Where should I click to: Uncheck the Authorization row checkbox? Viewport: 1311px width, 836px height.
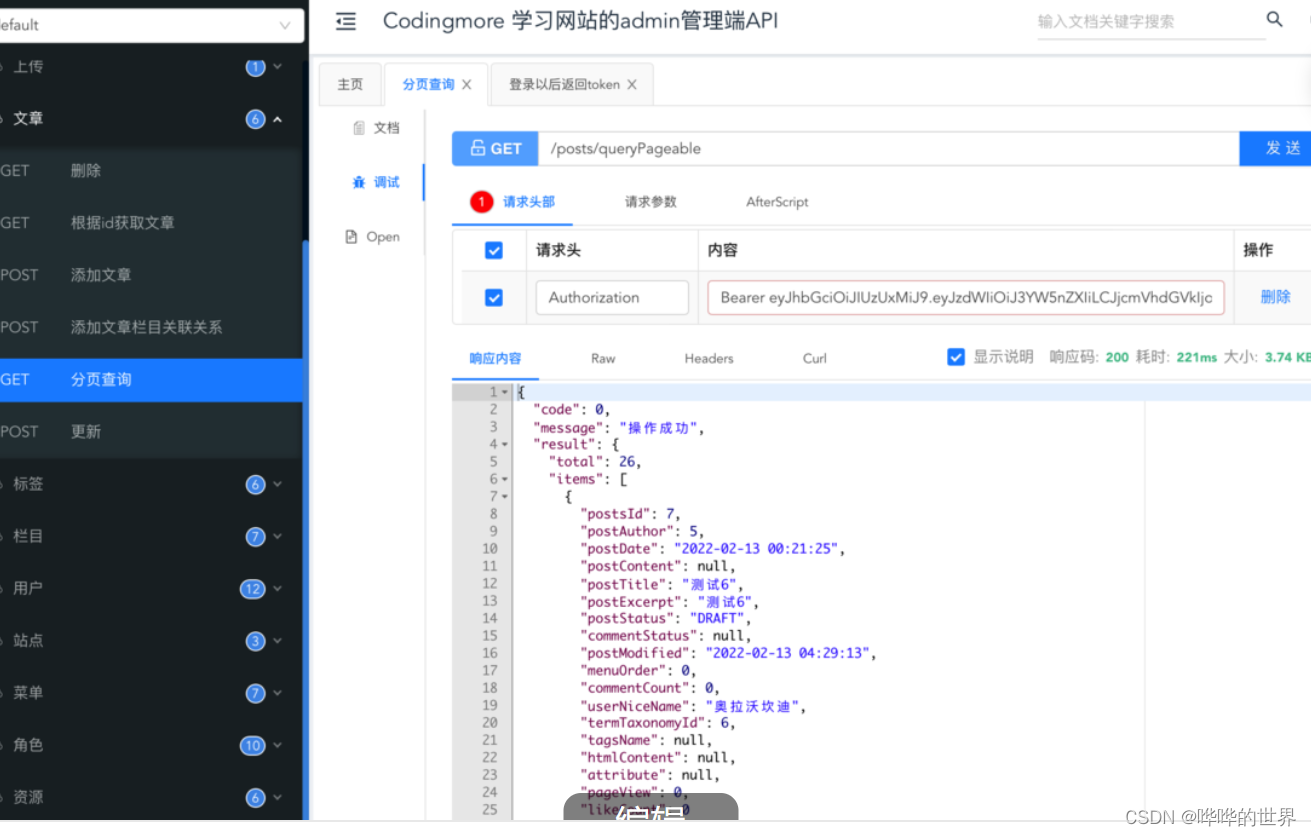(x=494, y=297)
